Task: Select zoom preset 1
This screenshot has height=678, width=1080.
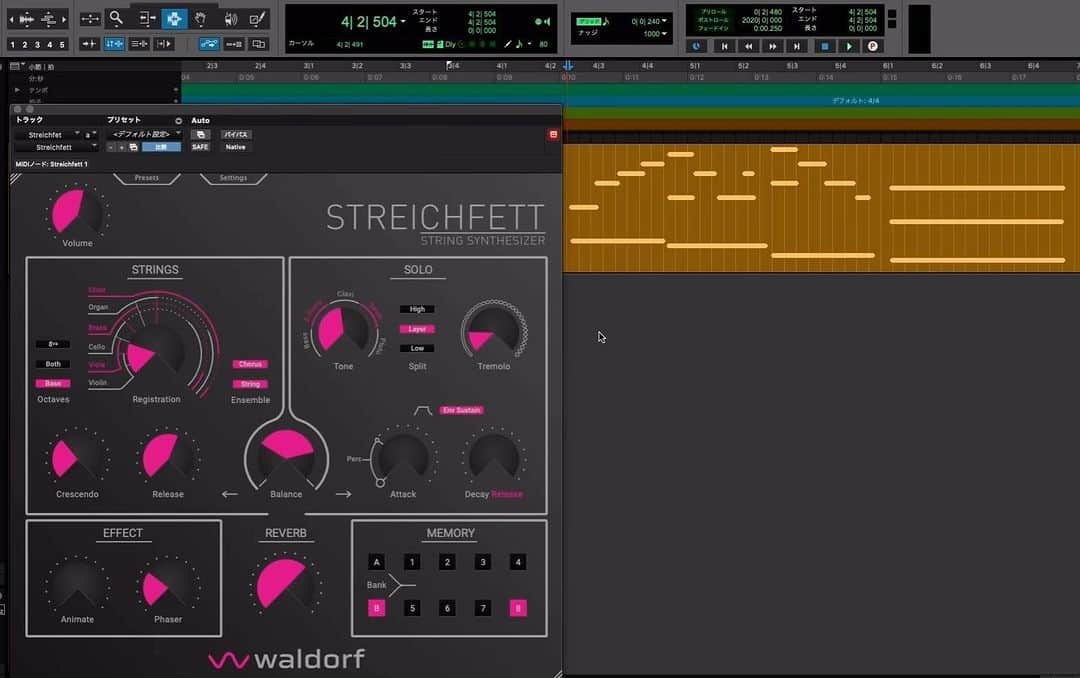Action: point(12,45)
